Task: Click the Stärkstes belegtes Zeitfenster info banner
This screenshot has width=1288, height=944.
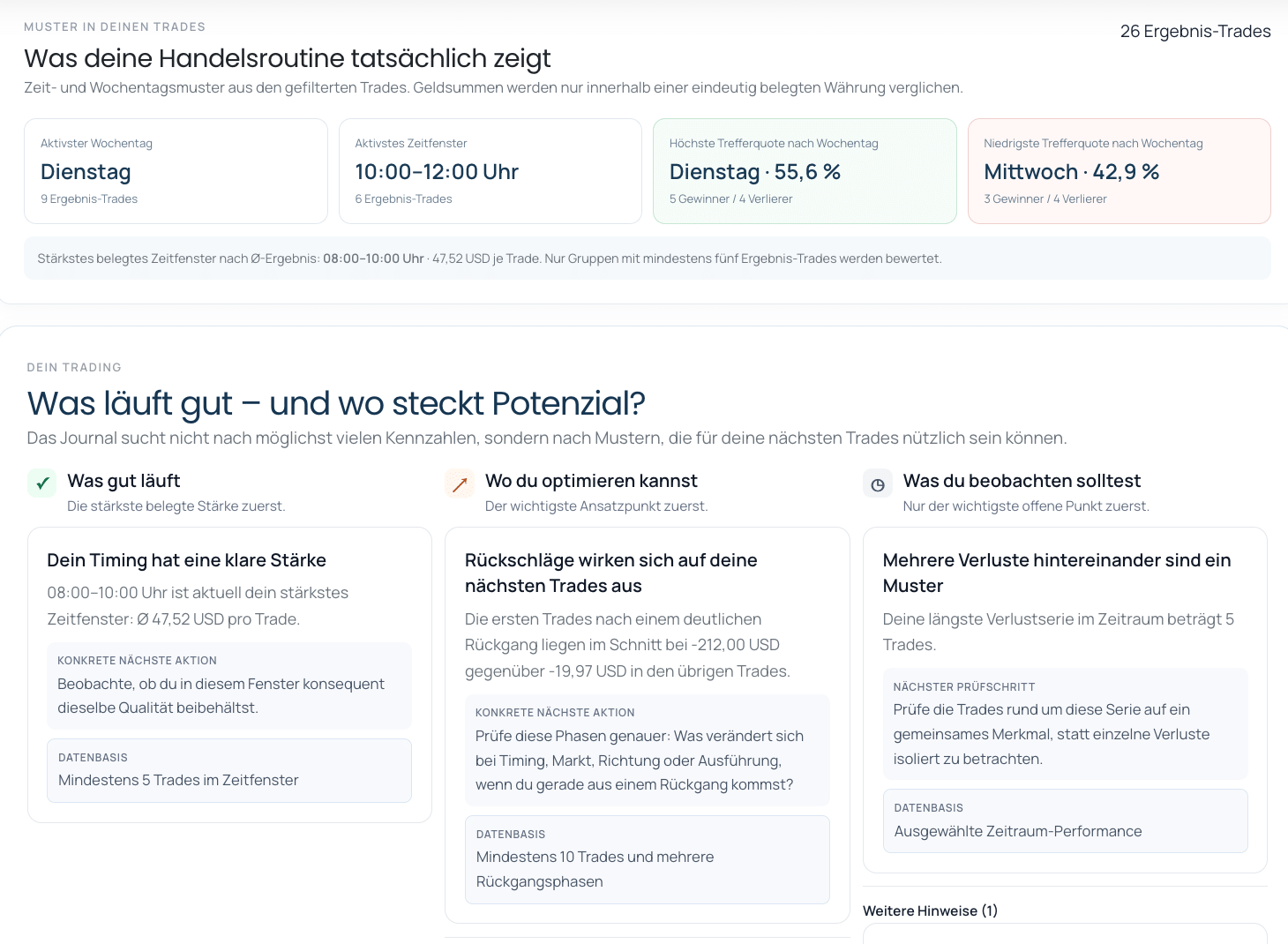Action: click(648, 258)
